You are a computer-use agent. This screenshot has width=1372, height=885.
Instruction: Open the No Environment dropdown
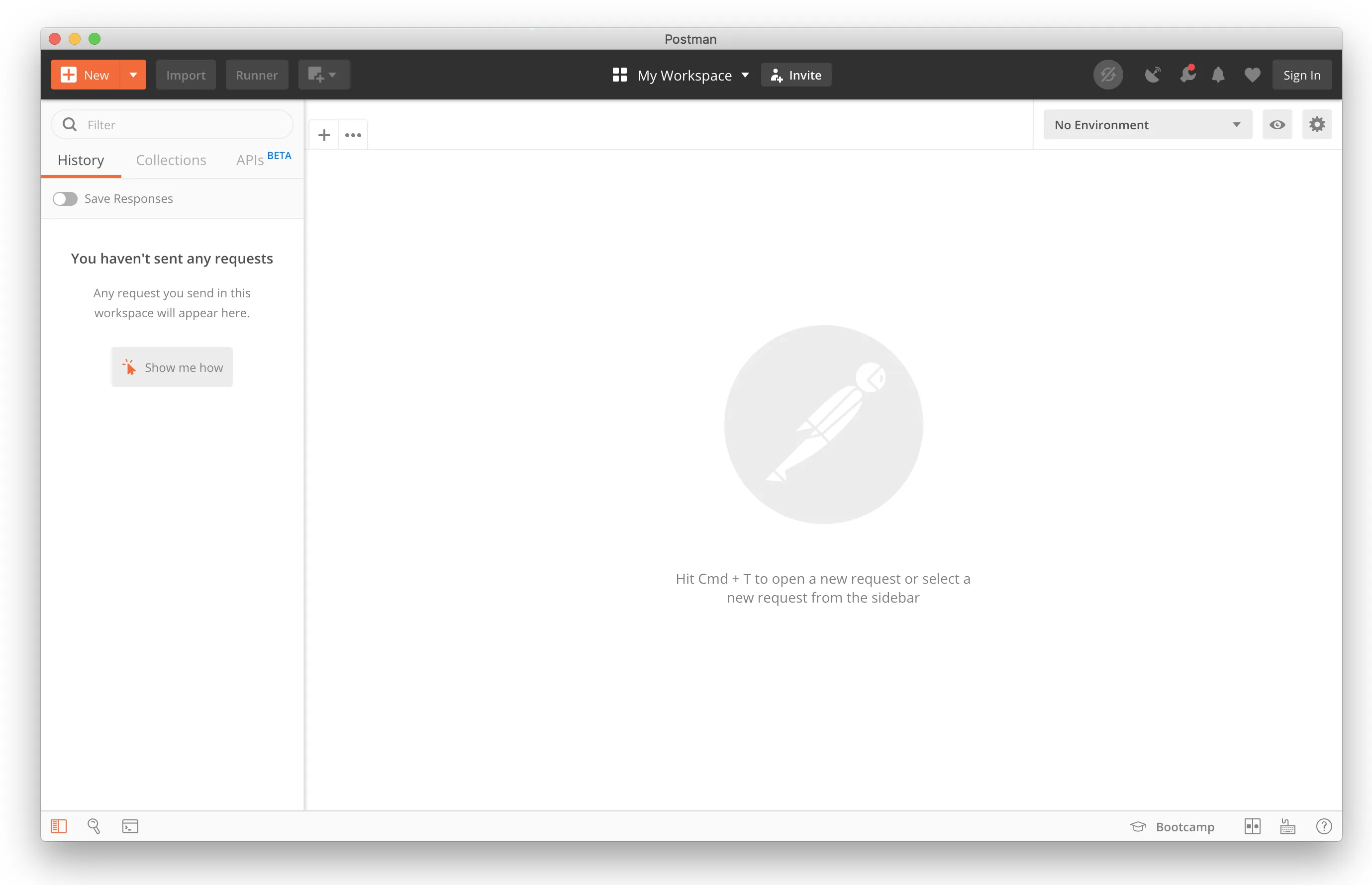1147,124
